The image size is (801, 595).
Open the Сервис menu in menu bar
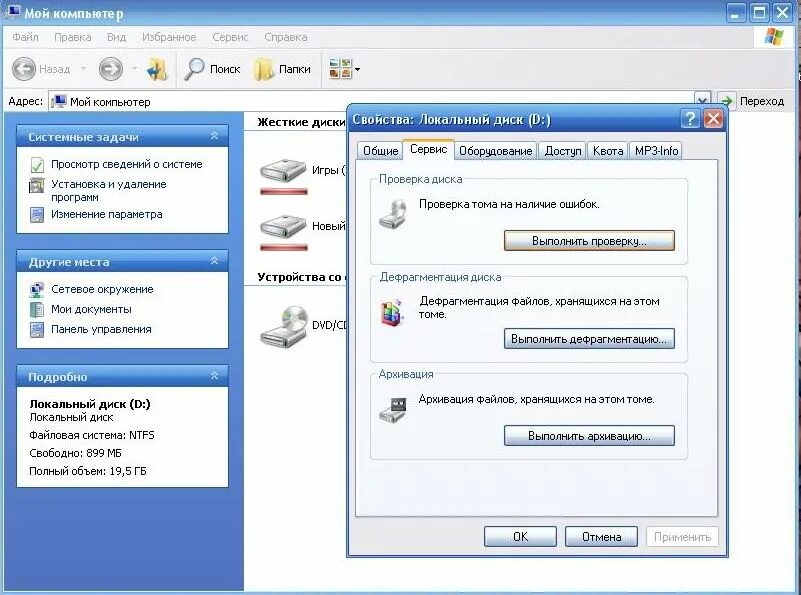coord(230,37)
